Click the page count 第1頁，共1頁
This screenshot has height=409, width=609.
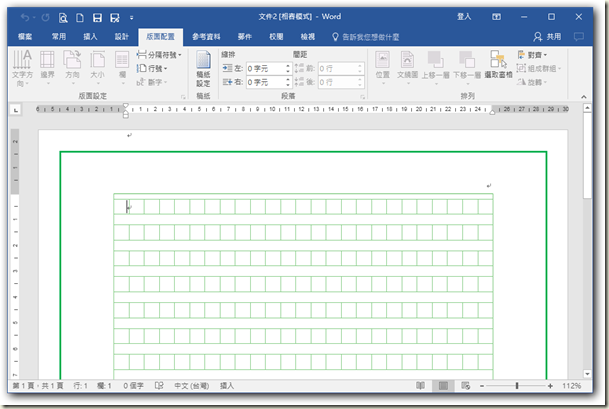pyautogui.click(x=38, y=386)
